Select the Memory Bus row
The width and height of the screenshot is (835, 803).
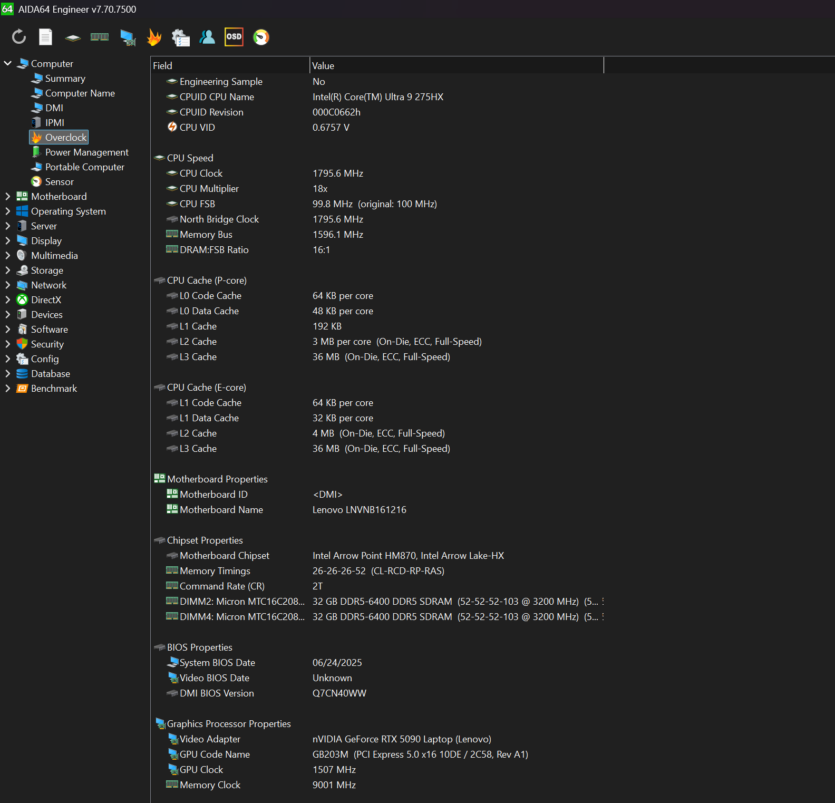pos(378,234)
